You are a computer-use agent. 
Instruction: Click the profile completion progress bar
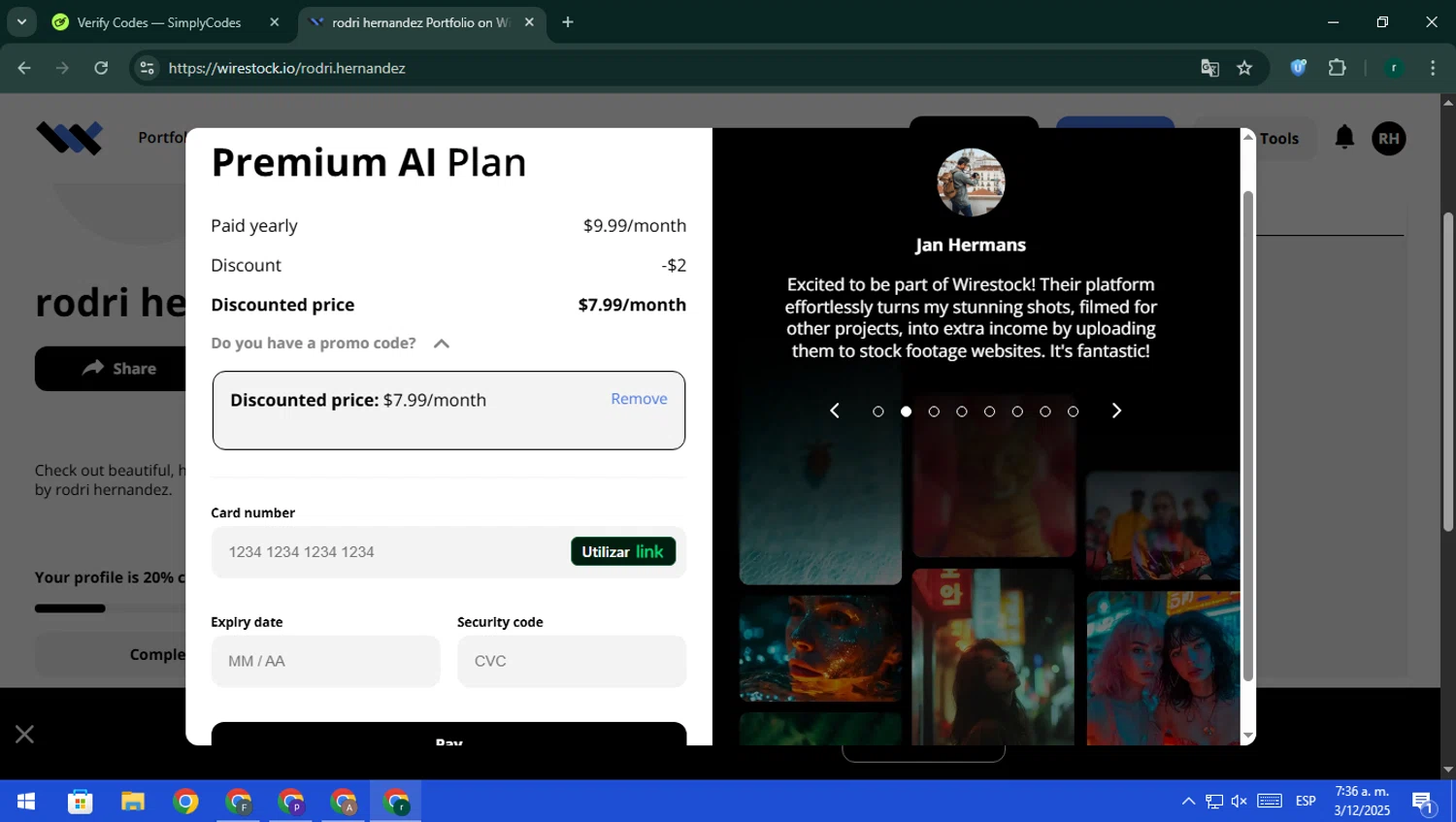110,608
